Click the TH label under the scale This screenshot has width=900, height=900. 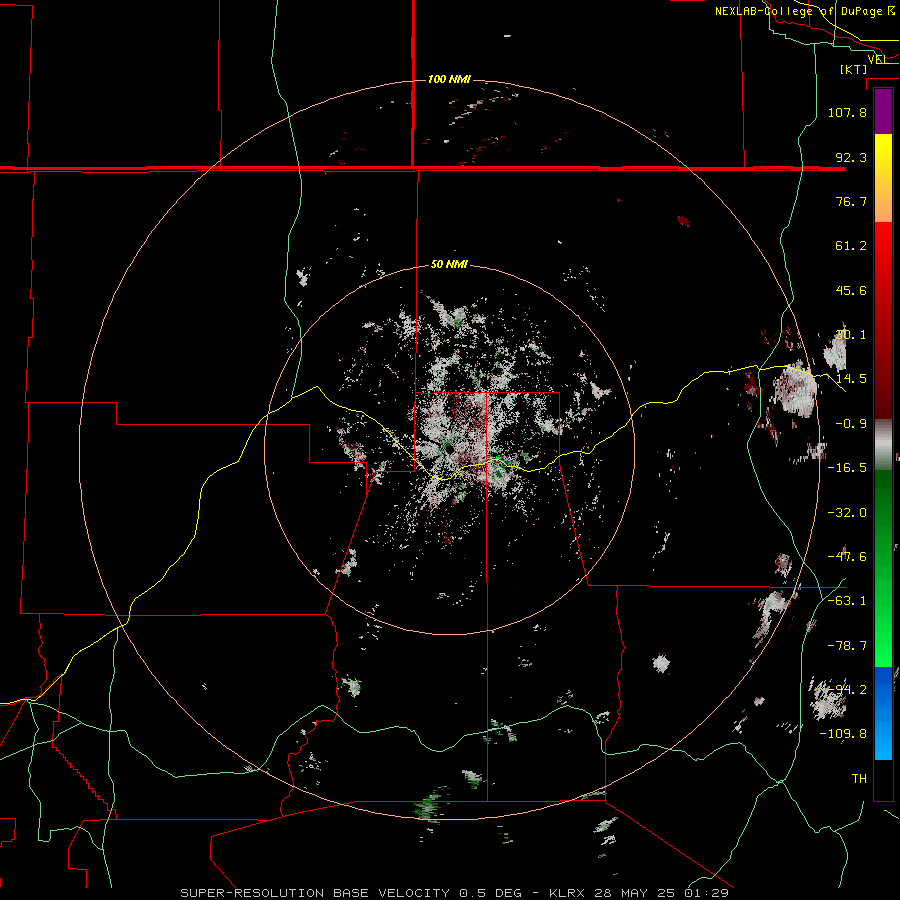859,778
